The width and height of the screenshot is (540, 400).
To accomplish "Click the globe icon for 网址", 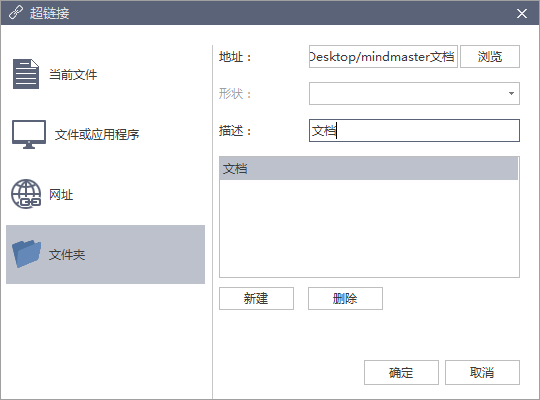I will click(26, 194).
